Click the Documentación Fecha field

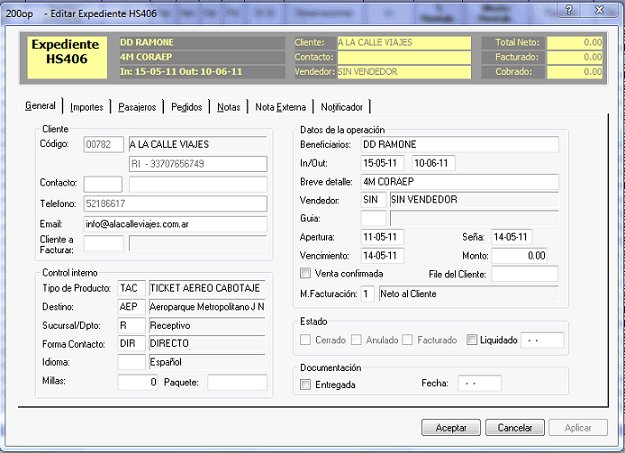point(480,383)
